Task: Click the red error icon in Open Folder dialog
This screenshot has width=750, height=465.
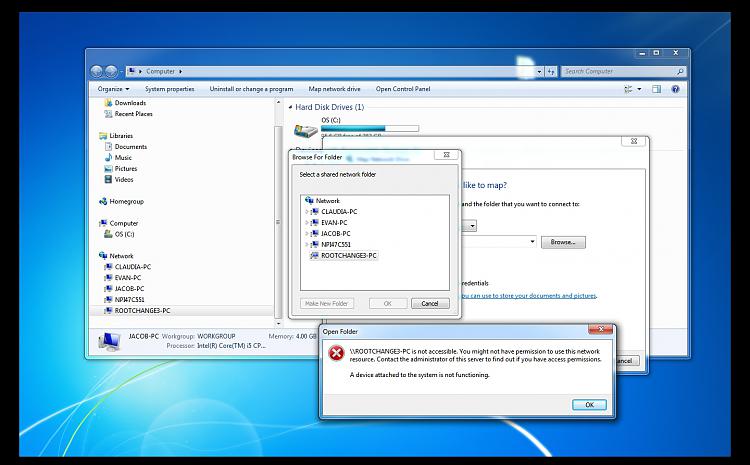Action: [336, 354]
